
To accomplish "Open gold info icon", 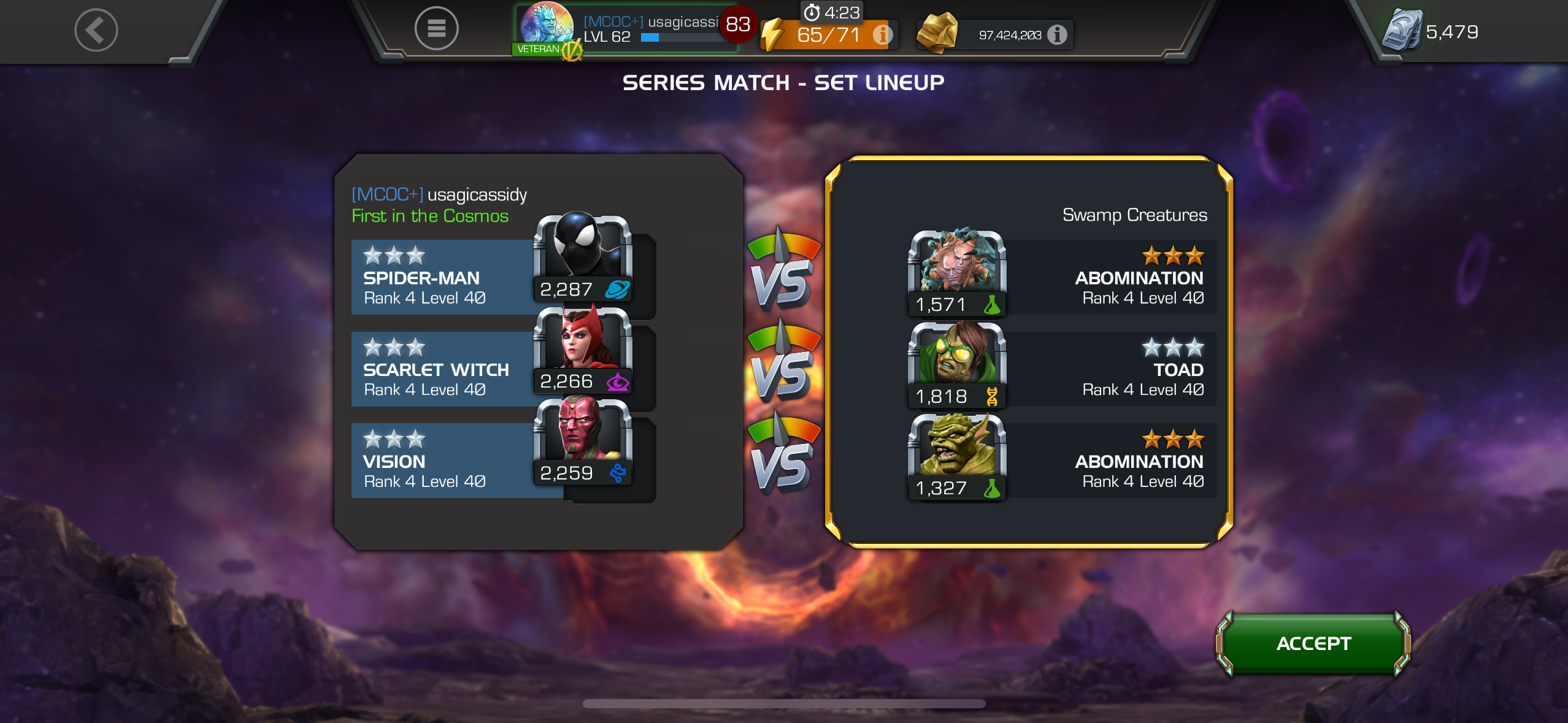I will click(1057, 35).
